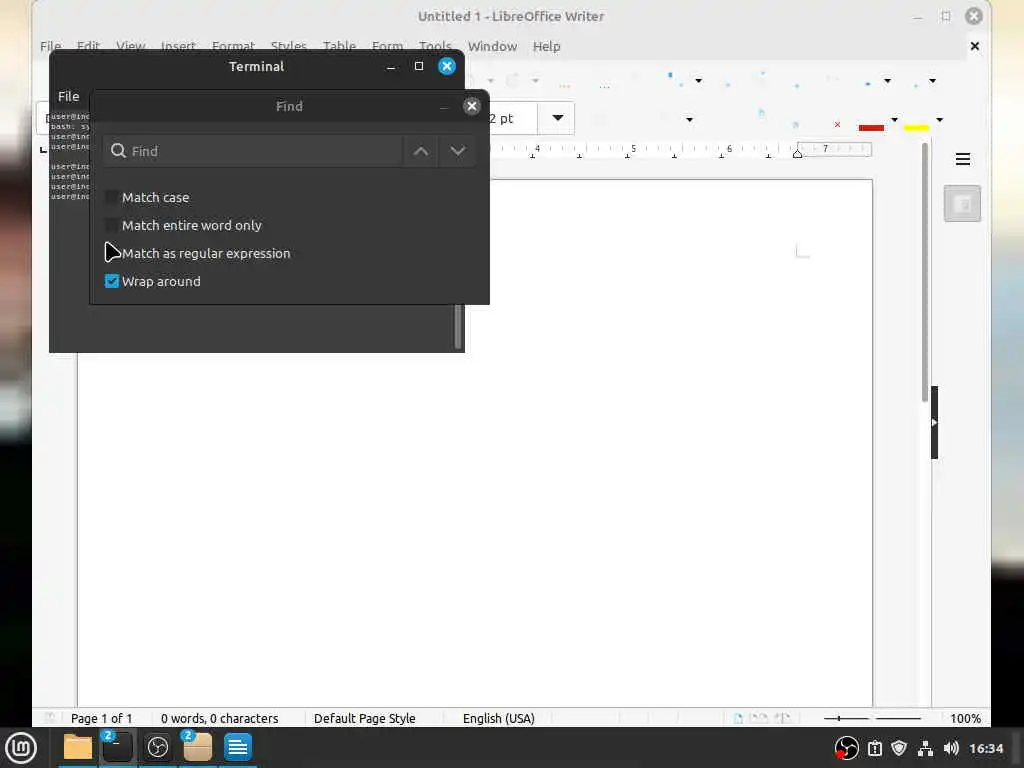Click the OBS recording tray icon
Screen dimensions: 1024x768
[x=846, y=748]
